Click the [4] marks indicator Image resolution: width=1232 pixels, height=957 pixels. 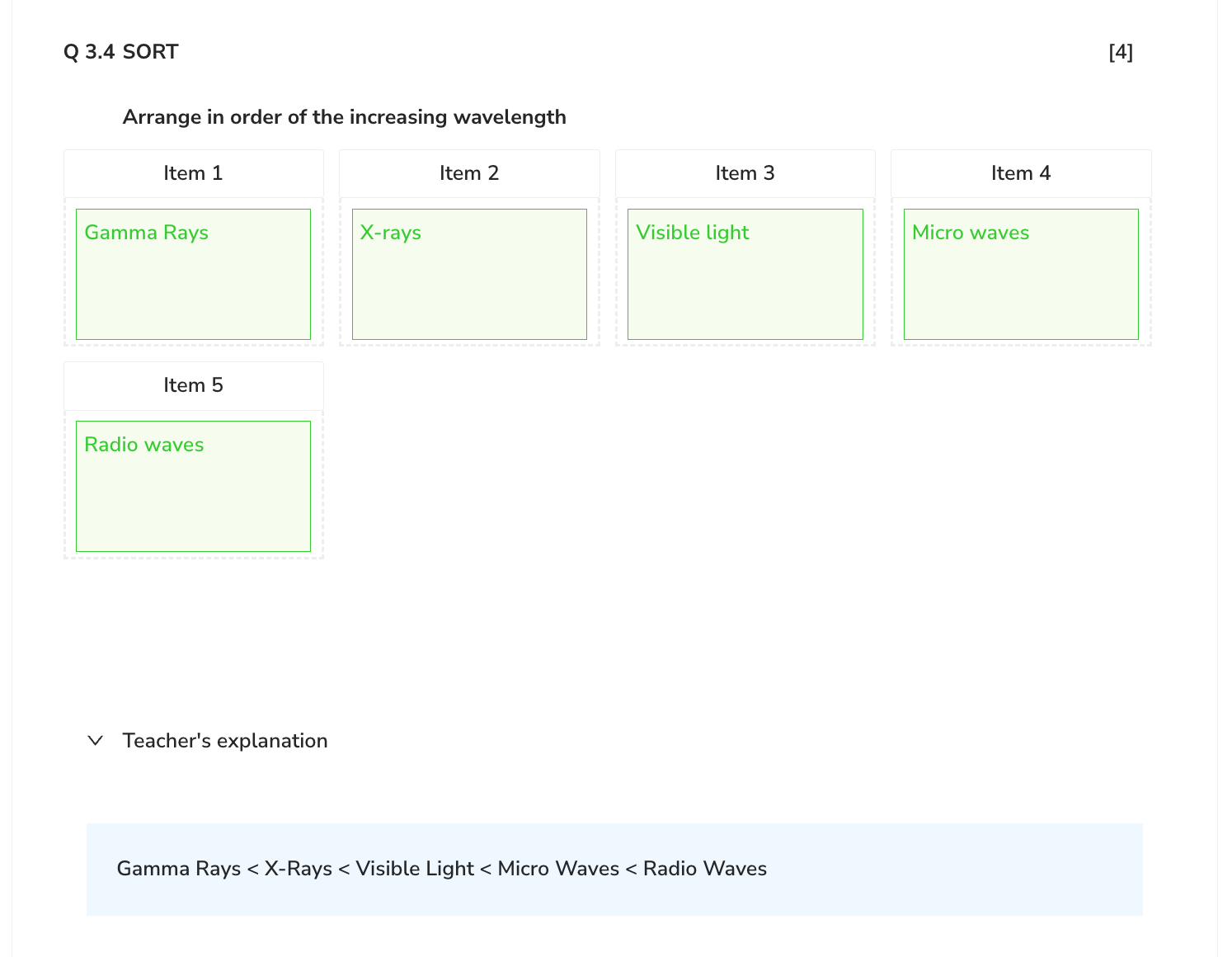tap(1121, 52)
